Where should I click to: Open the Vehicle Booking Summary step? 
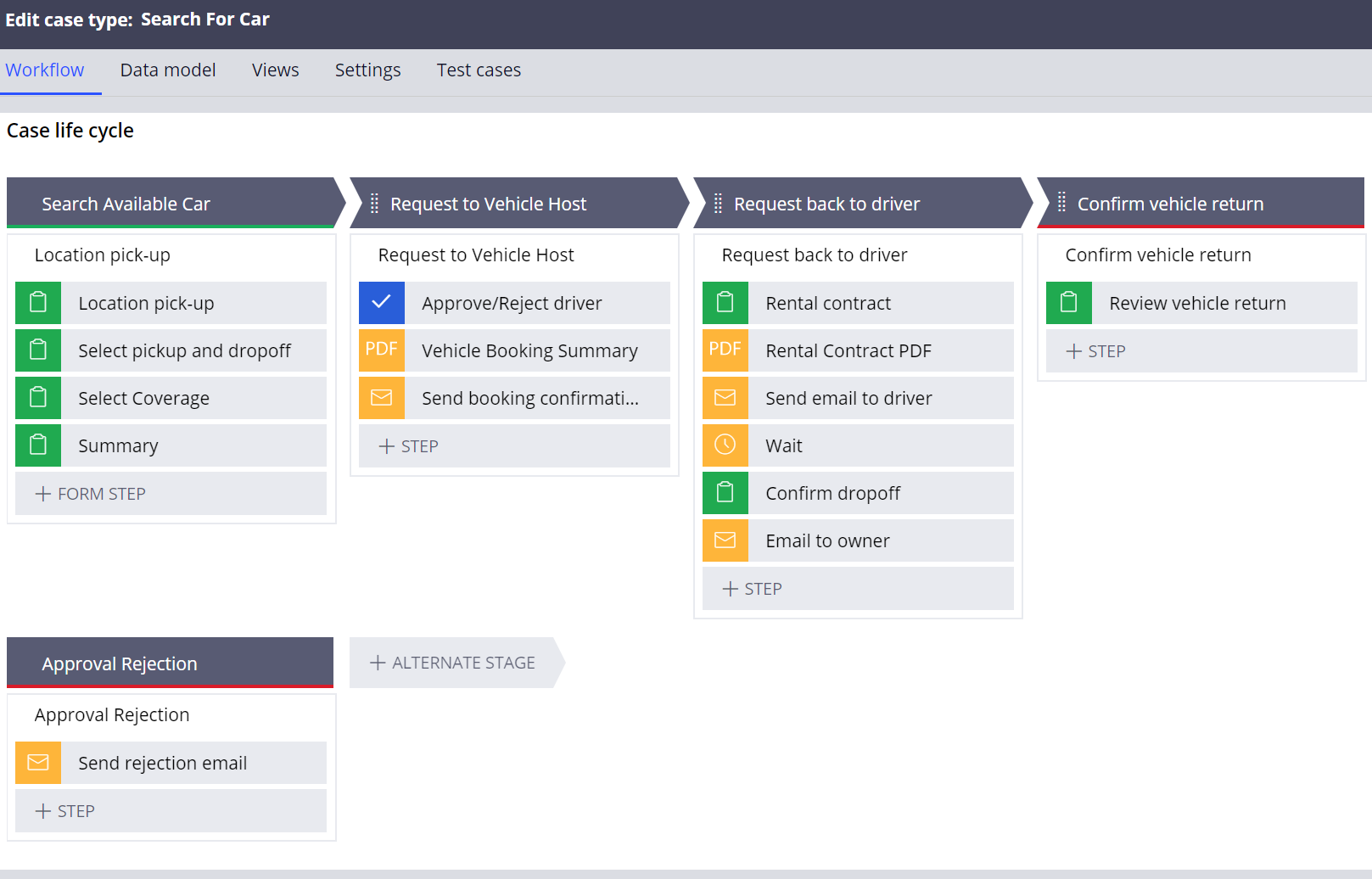pos(529,350)
